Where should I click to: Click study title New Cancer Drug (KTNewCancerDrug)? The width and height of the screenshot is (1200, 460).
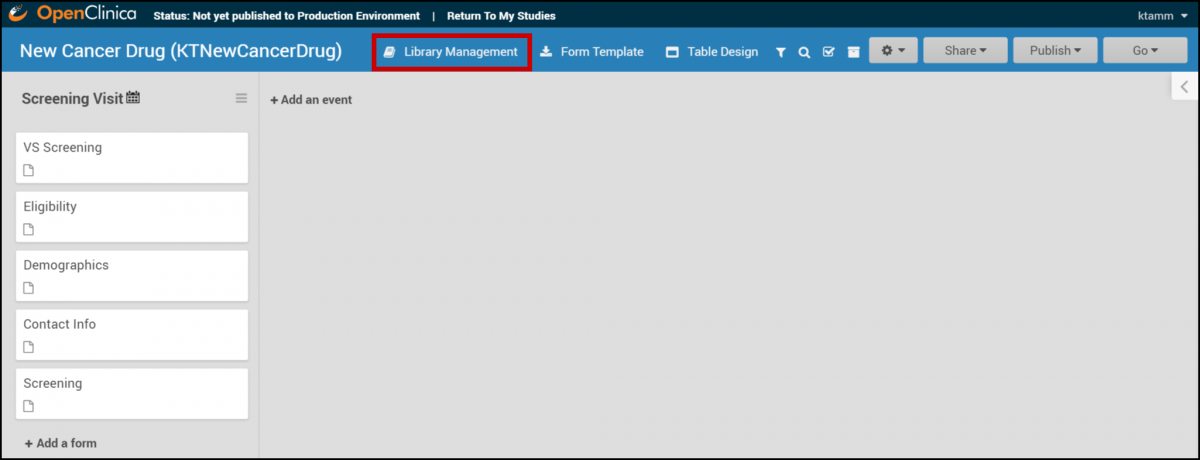[x=181, y=51]
